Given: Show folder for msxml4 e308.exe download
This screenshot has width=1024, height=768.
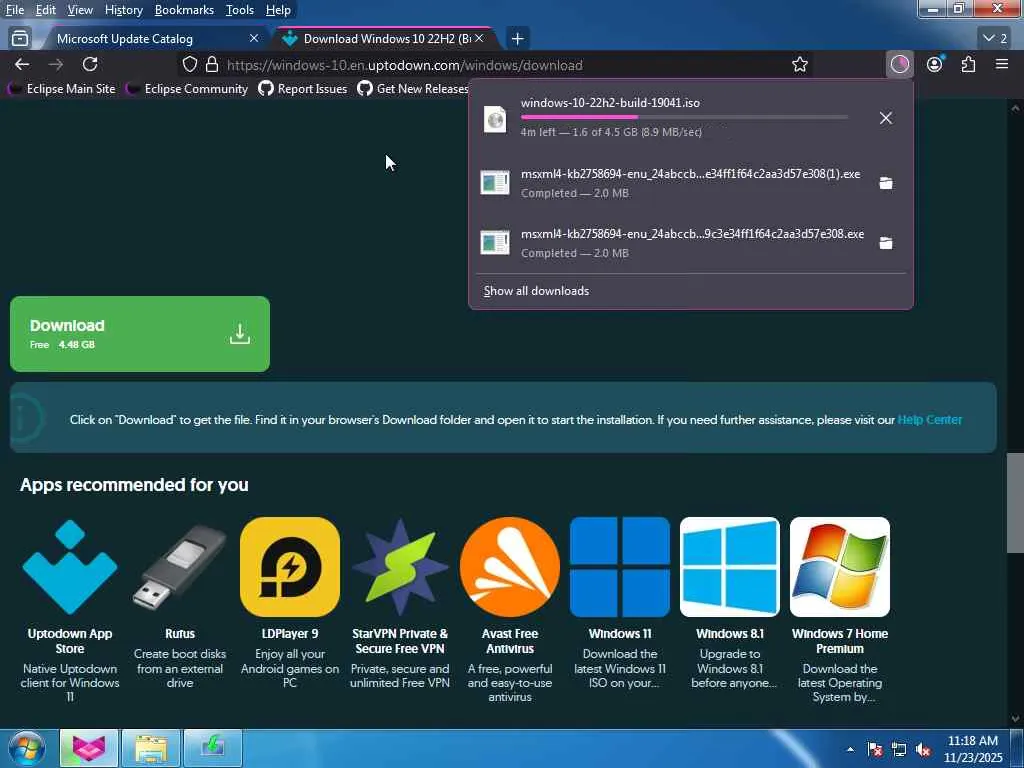Looking at the screenshot, I should coord(886,243).
